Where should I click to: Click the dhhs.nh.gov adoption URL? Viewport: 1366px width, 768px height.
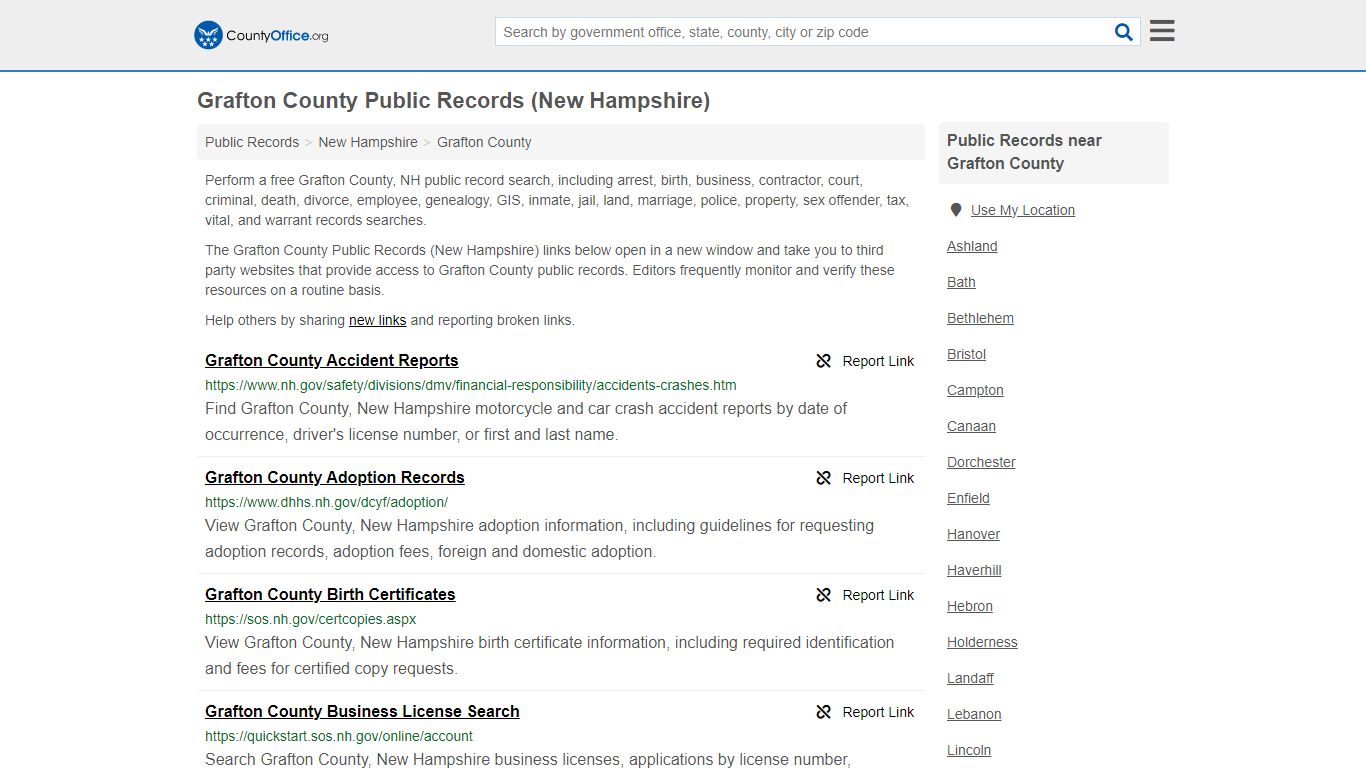326,502
